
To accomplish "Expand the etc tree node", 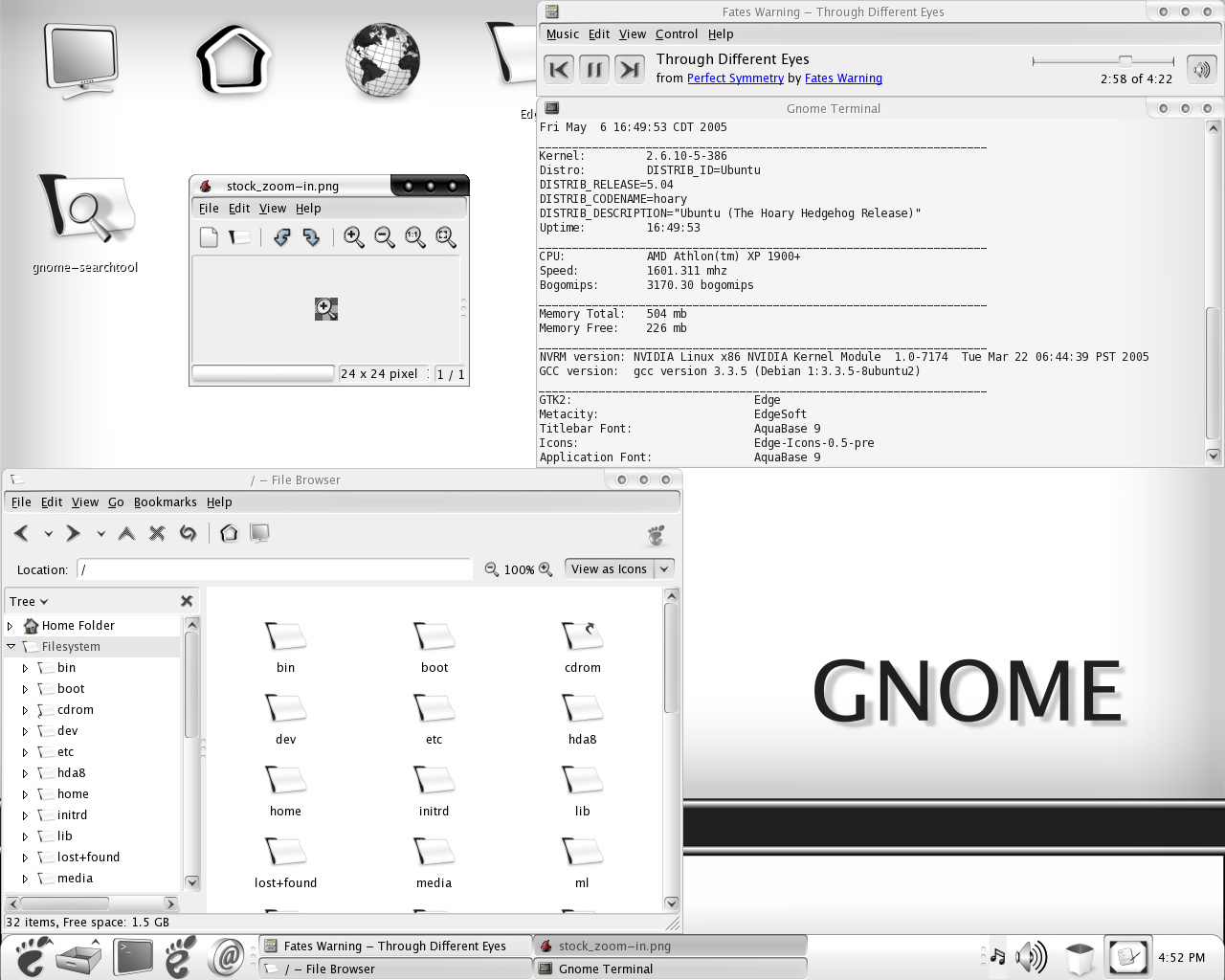I will [25, 752].
